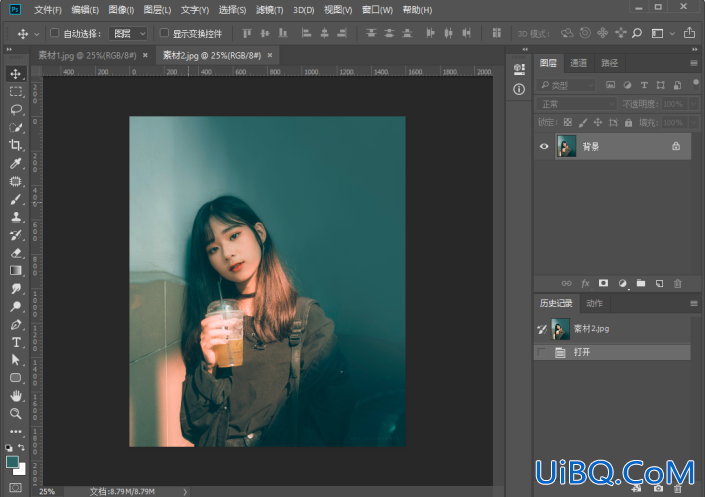Select the Clone Stamp tool

16,217
